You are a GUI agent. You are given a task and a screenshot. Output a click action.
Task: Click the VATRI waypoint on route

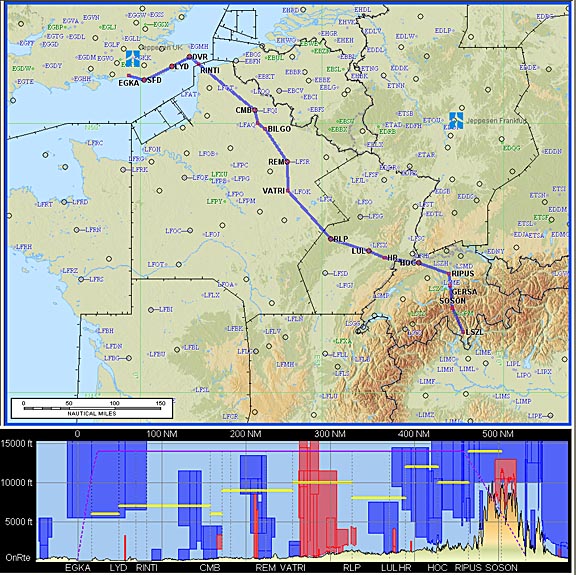pos(288,191)
